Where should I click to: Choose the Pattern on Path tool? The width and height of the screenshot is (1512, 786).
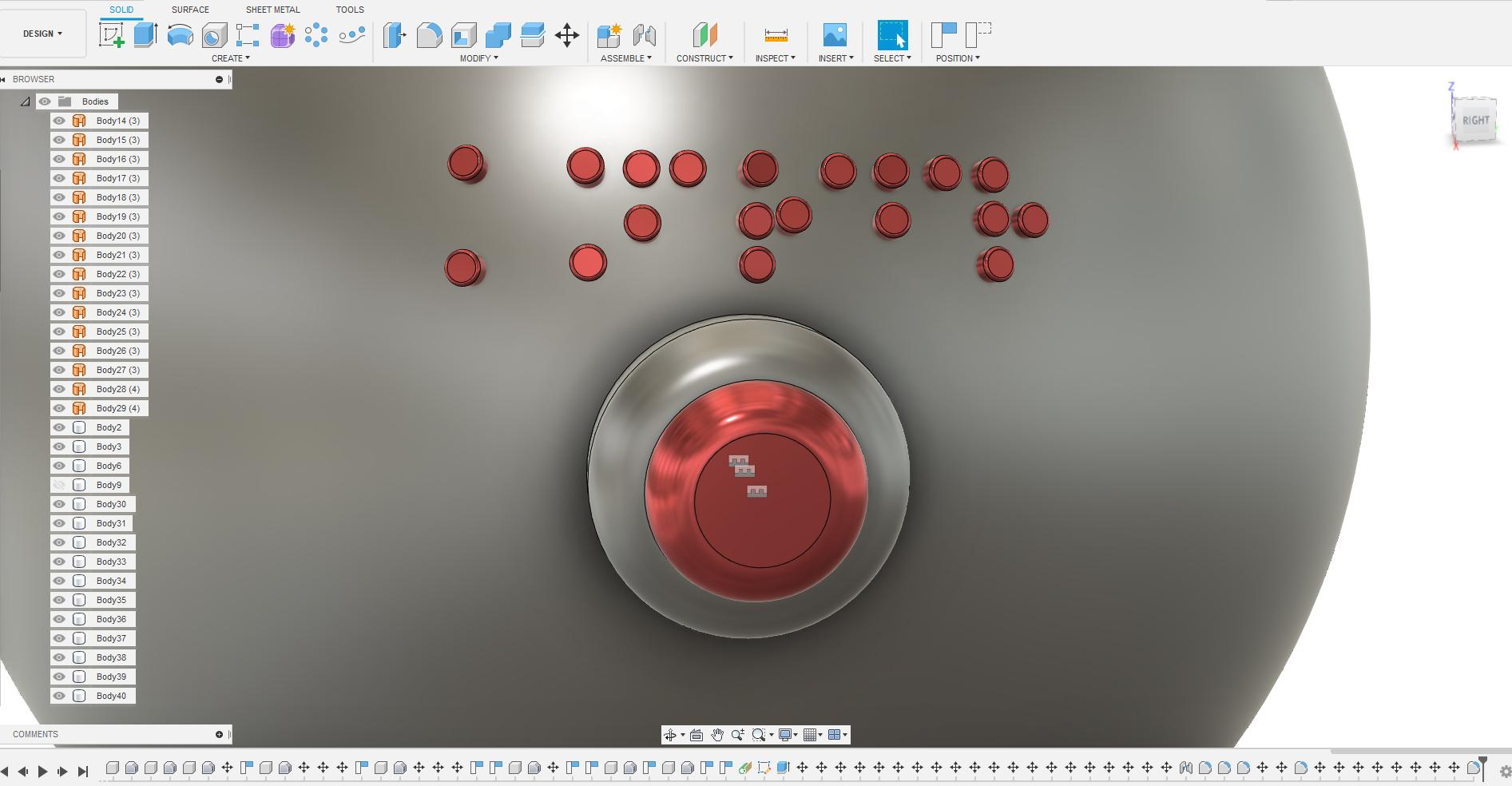click(x=351, y=35)
